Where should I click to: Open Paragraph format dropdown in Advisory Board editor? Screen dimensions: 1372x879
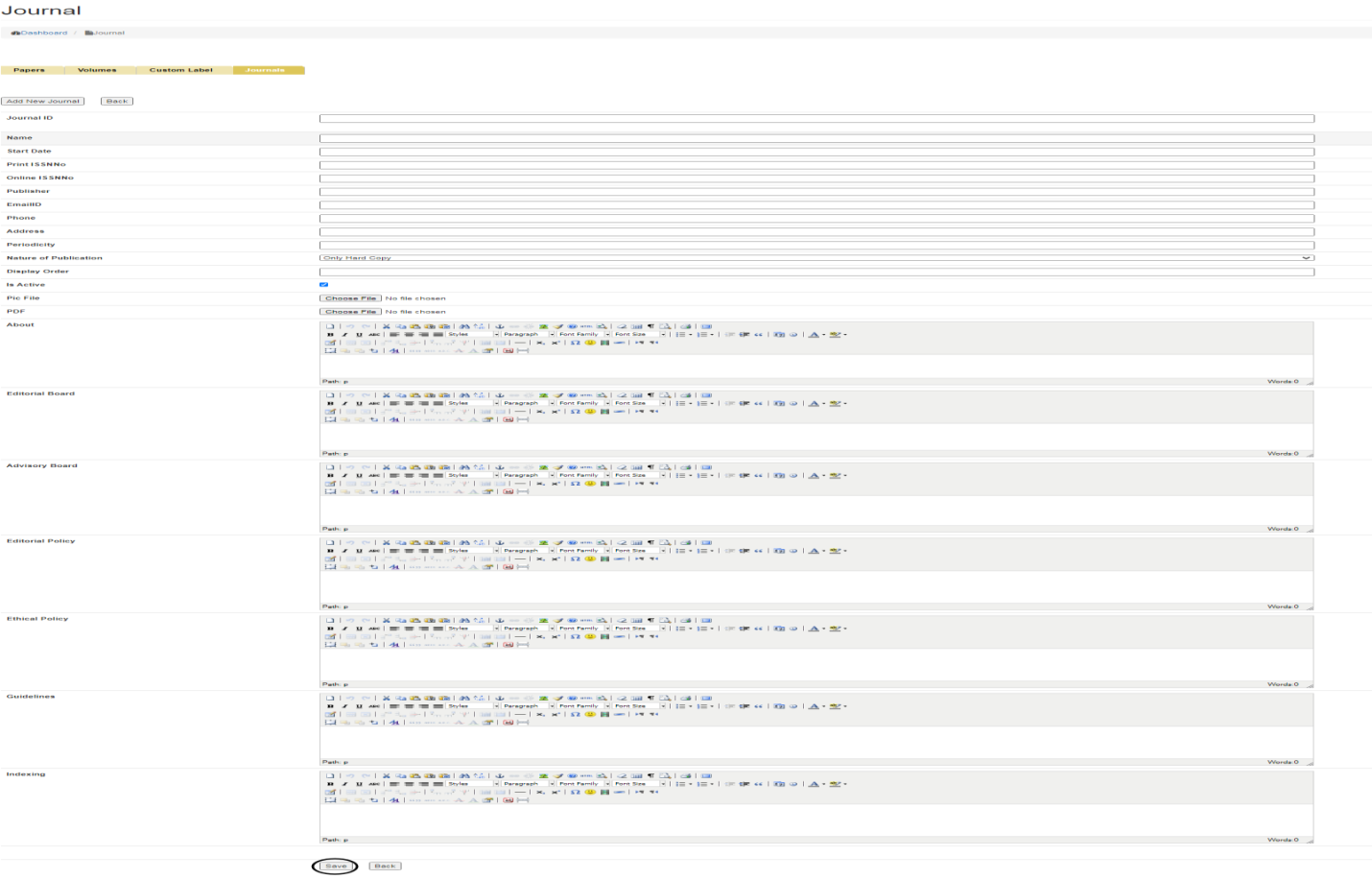click(x=528, y=476)
